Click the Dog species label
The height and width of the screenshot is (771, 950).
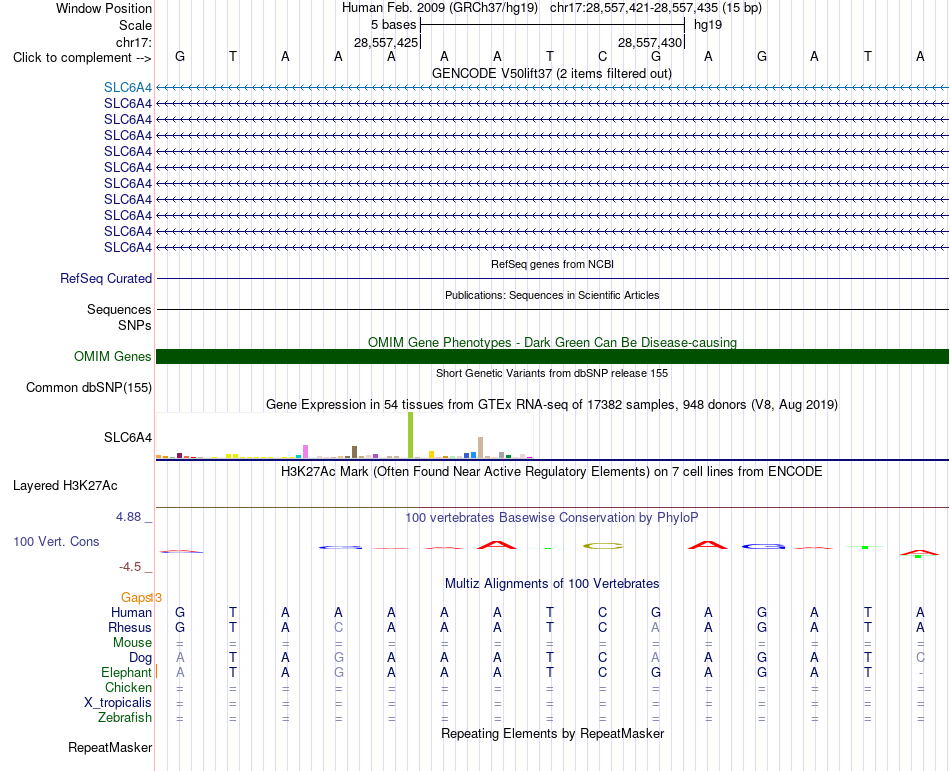pos(140,658)
